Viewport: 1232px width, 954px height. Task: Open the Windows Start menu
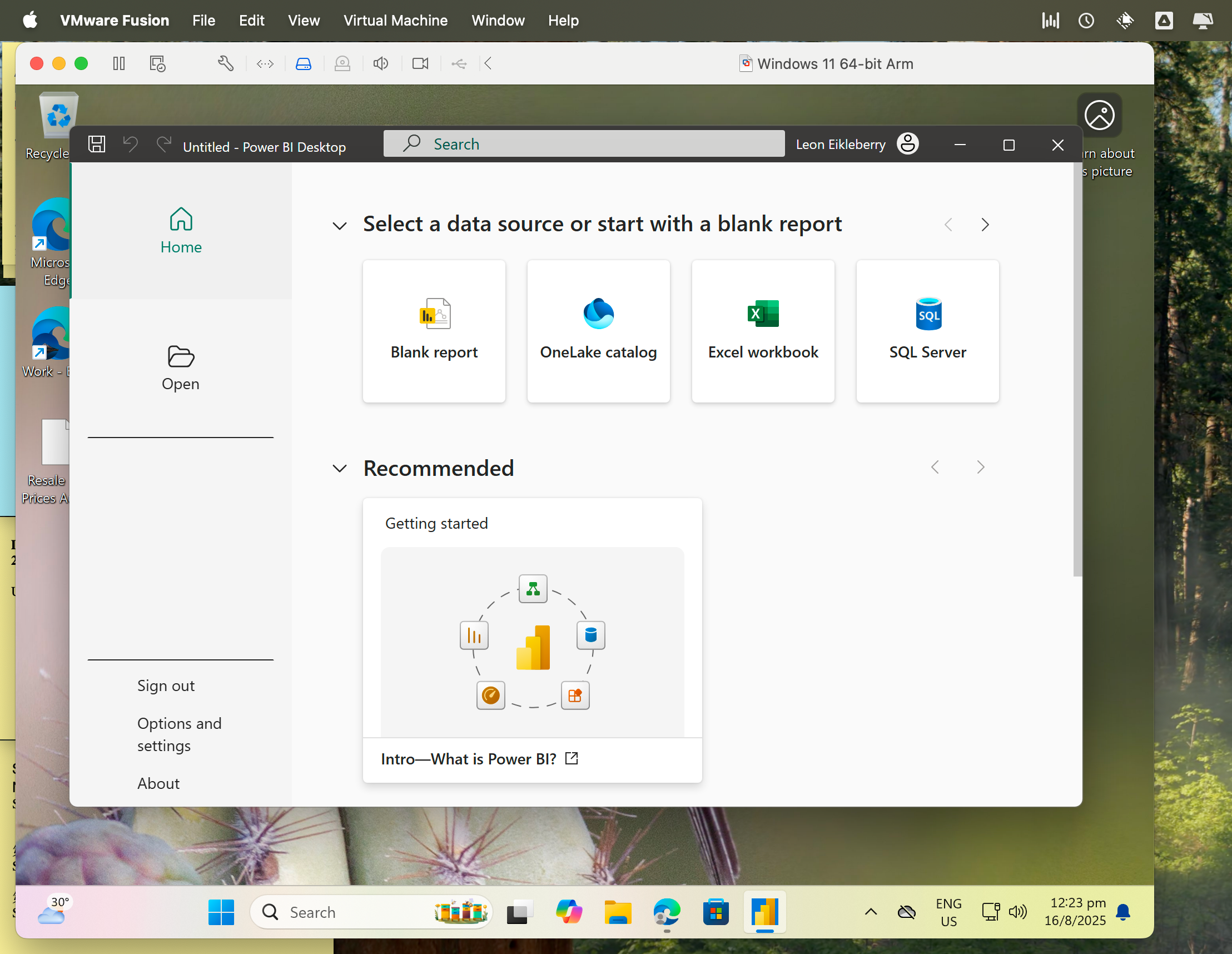(221, 912)
